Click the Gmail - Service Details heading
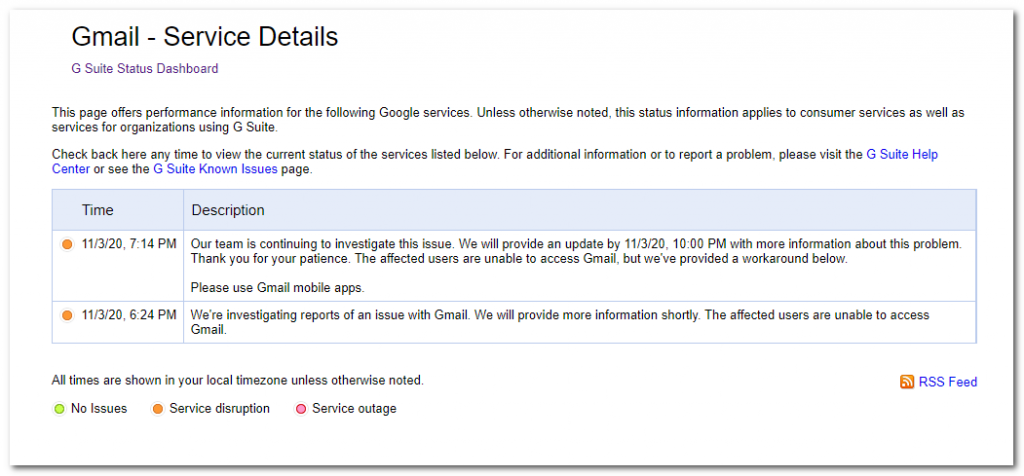Viewport: 1024px width, 476px height. point(205,38)
